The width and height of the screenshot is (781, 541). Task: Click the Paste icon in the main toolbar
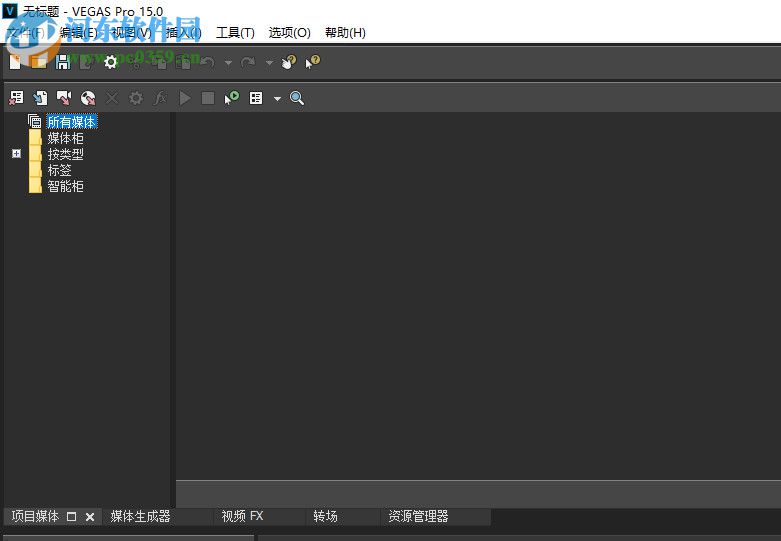[184, 62]
